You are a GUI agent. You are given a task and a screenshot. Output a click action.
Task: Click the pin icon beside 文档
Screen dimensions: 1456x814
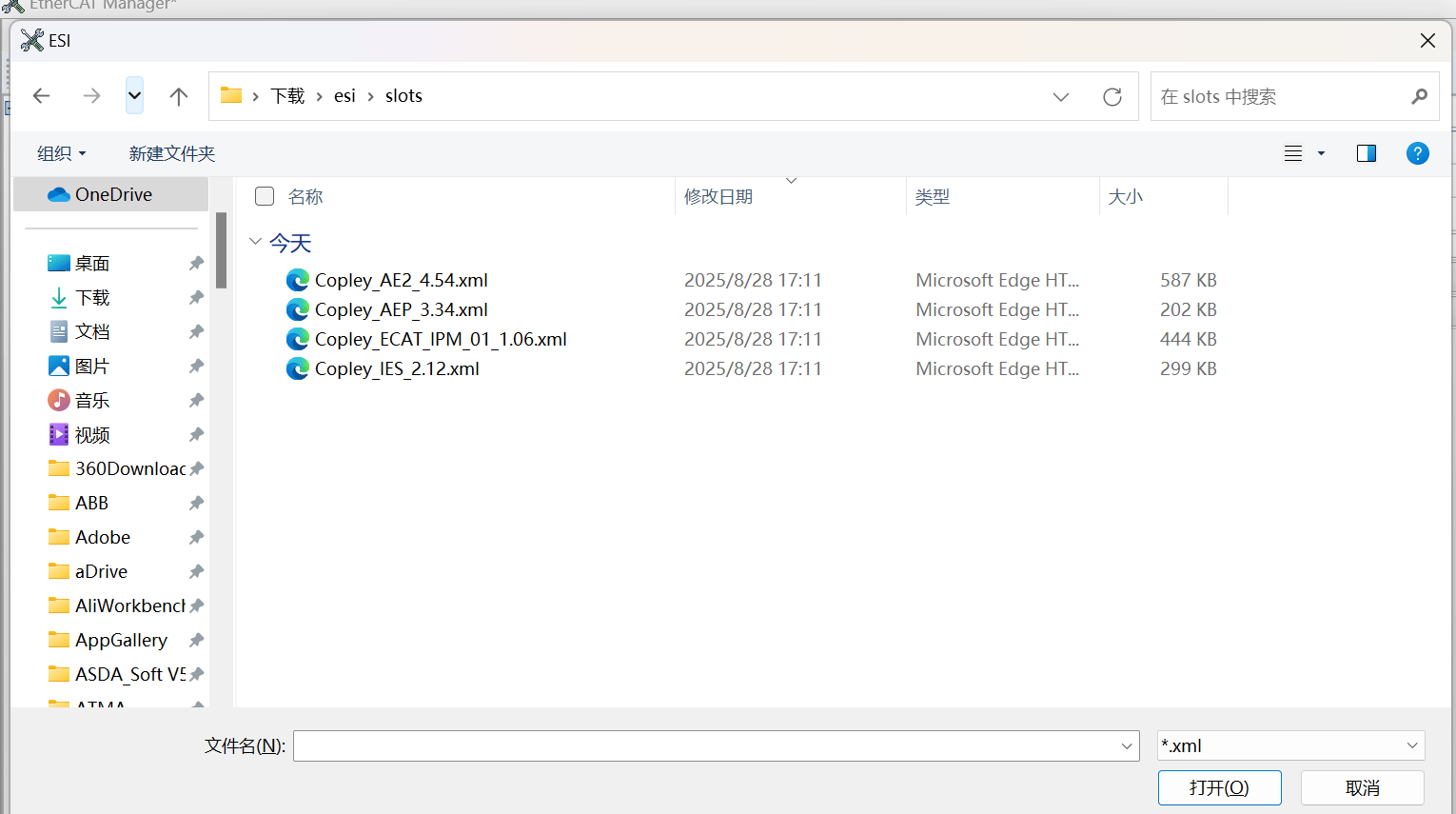pyautogui.click(x=196, y=332)
